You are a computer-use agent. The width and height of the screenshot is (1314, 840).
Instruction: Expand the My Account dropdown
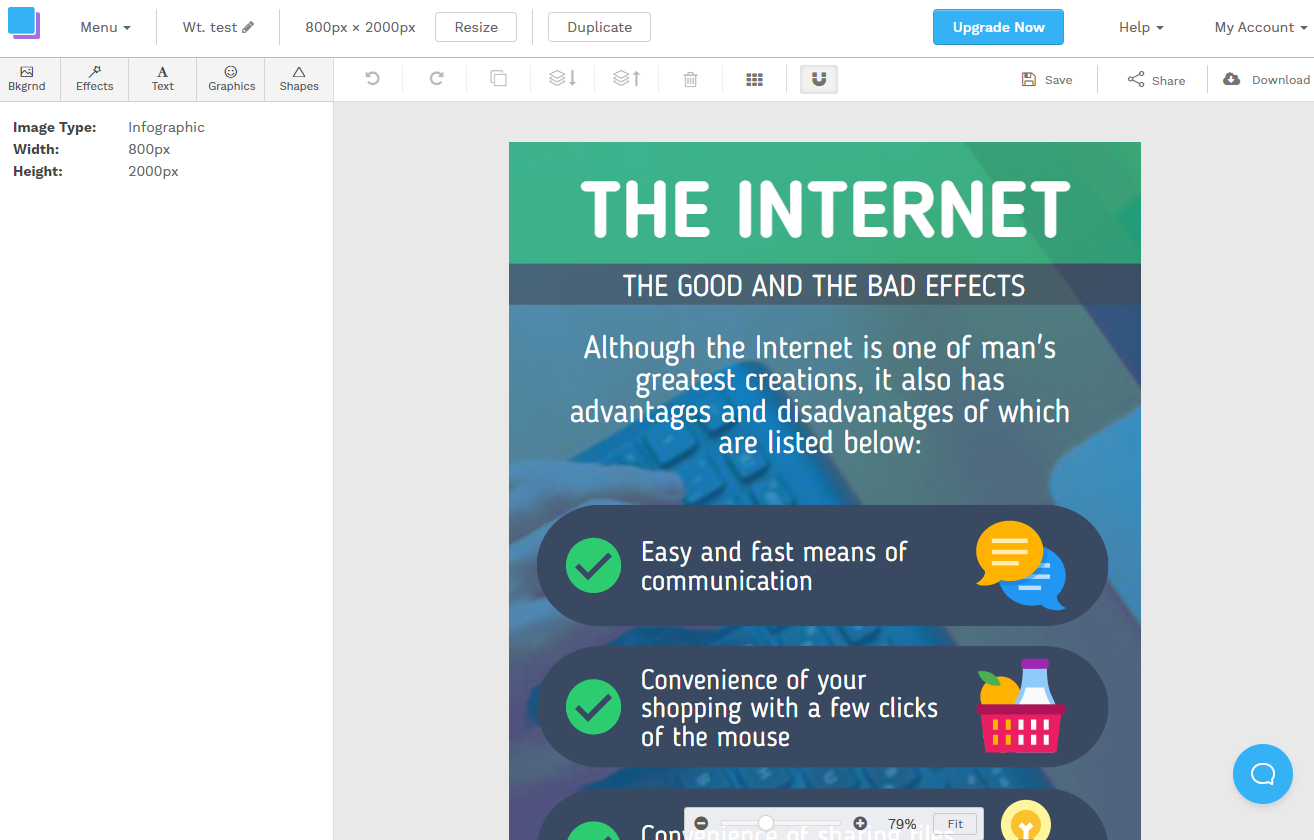1260,27
